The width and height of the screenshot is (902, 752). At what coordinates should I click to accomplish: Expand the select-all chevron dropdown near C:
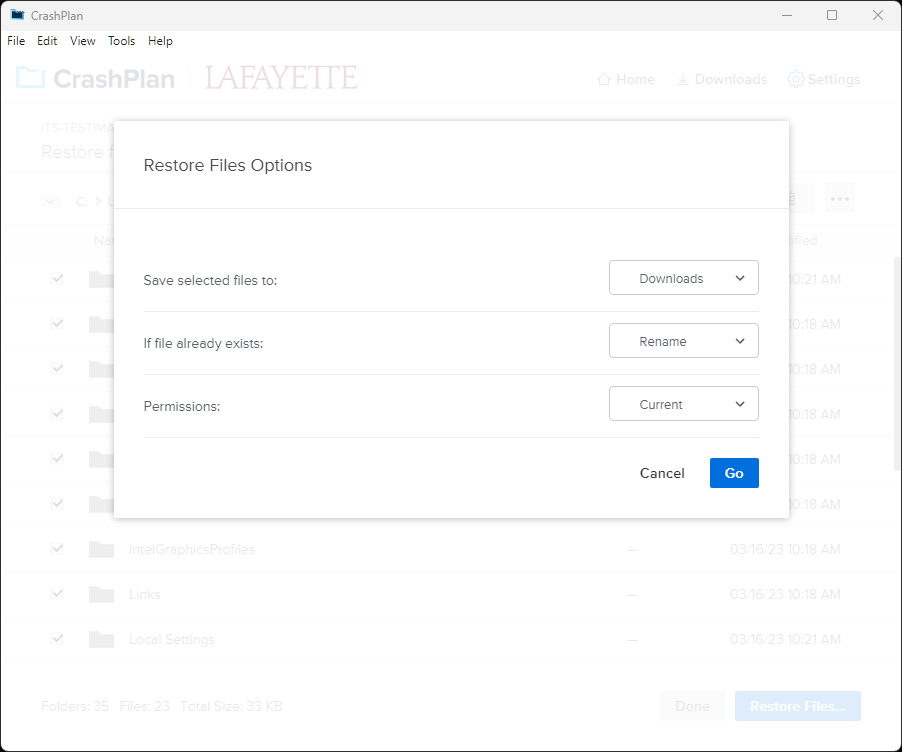point(51,201)
